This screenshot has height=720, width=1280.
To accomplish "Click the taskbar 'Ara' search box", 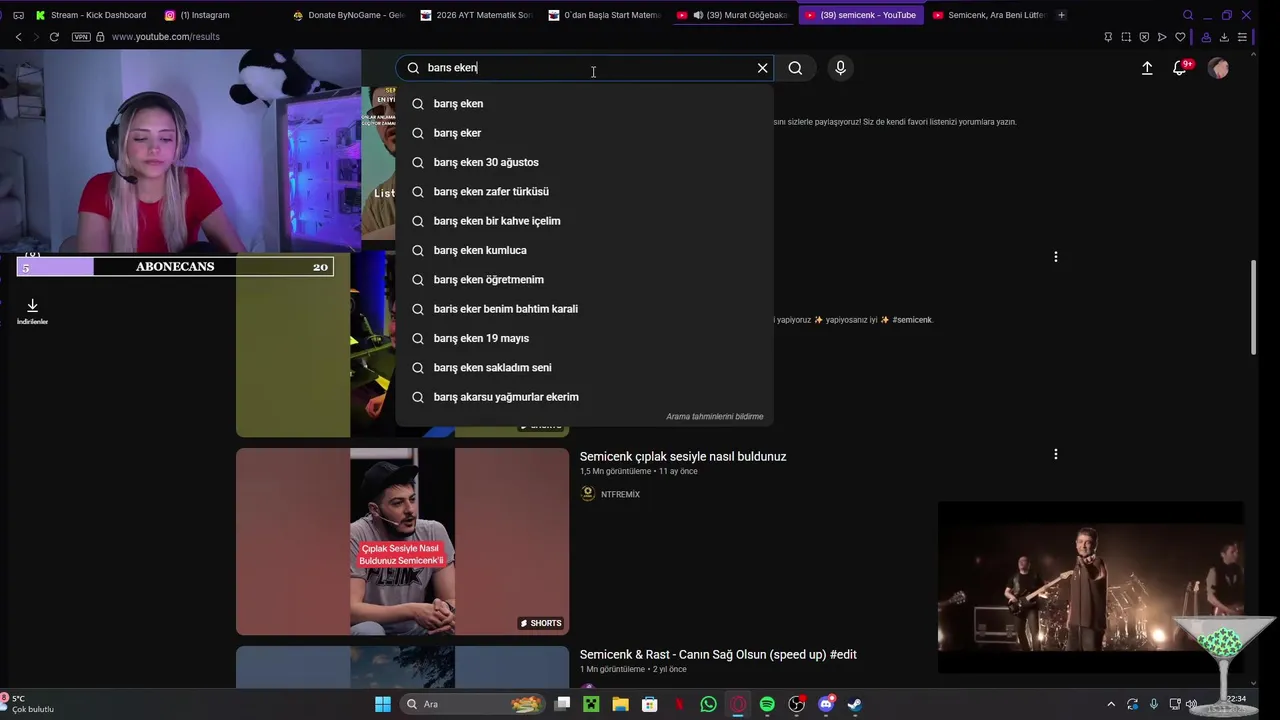I will [475, 704].
